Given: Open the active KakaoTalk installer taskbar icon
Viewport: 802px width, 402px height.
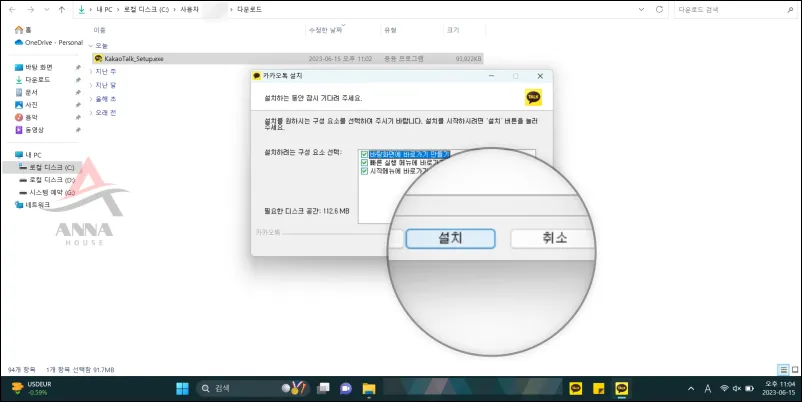Looking at the screenshot, I should (x=621, y=389).
